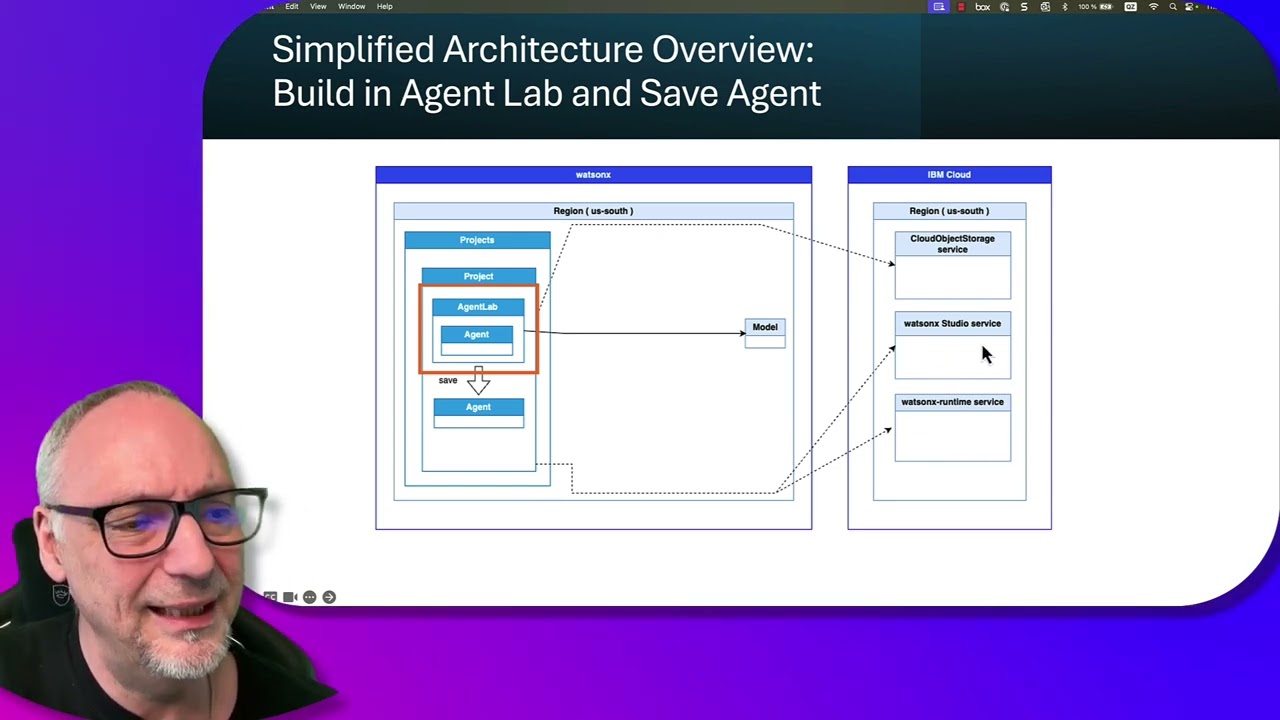This screenshot has height=720, width=1280.
Task: Click the Bluetooth menu bar icon
Action: [1065, 7]
